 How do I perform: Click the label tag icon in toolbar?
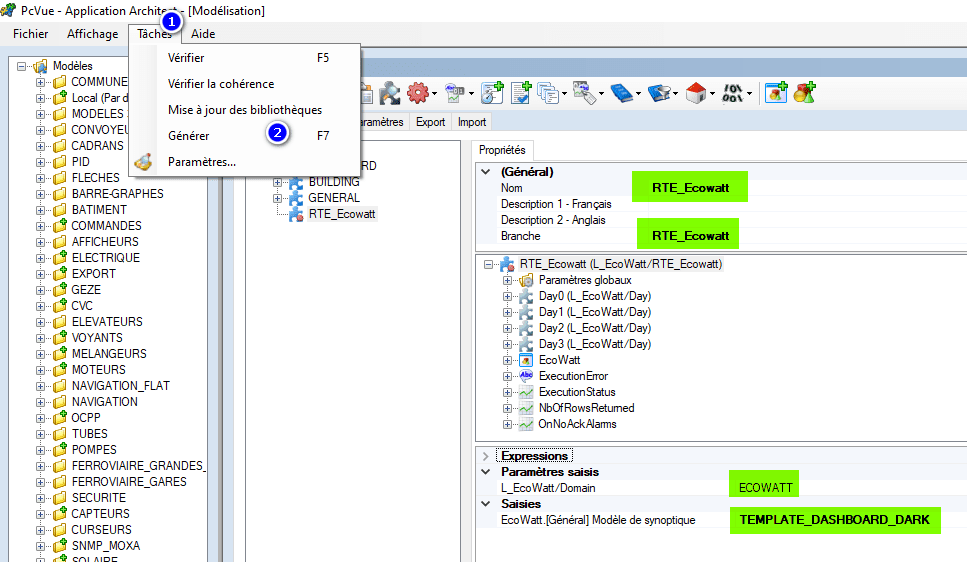pyautogui.click(x=583, y=93)
